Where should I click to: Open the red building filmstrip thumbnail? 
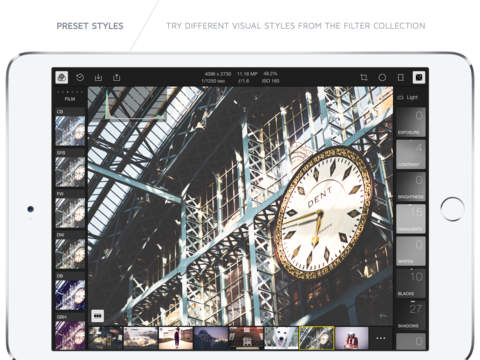pos(246,338)
